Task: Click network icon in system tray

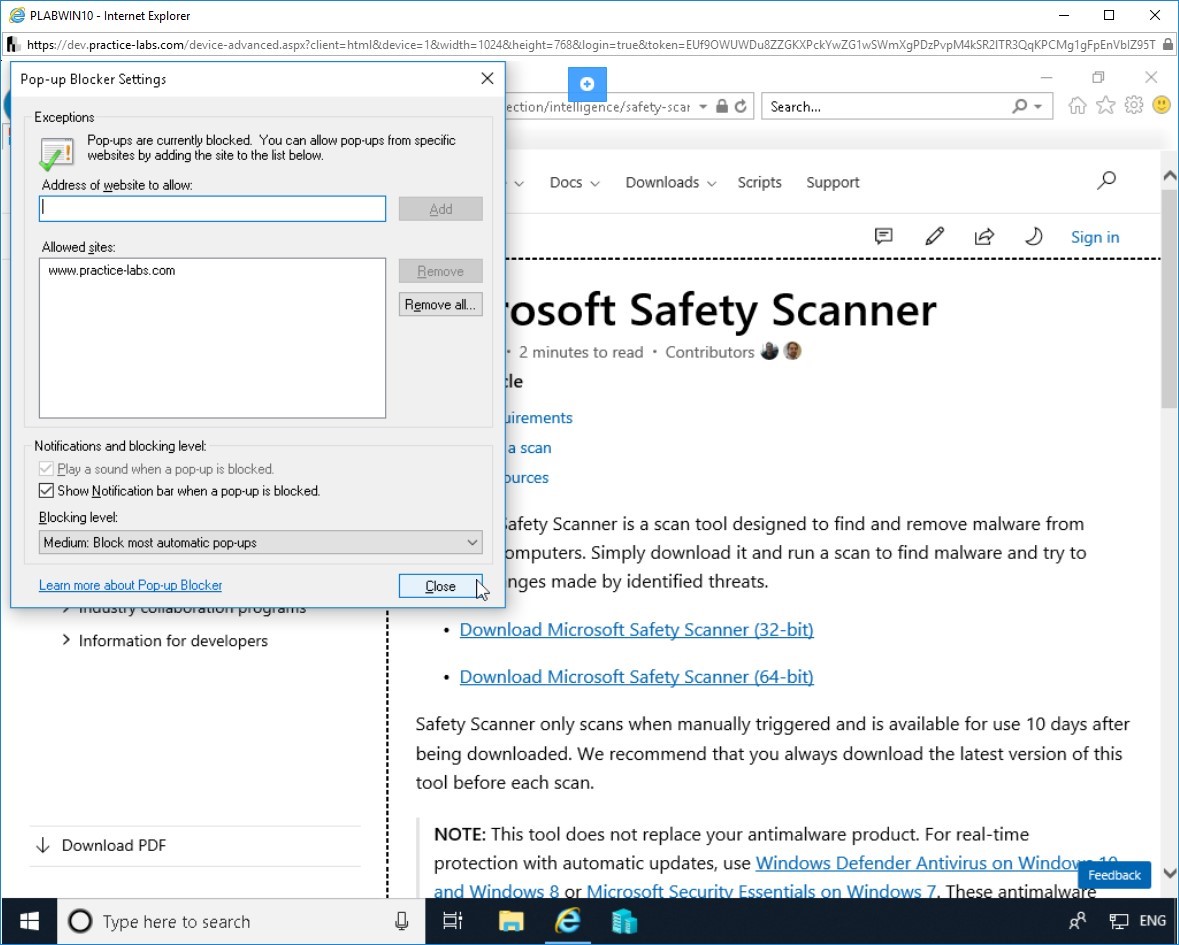Action: (x=1119, y=921)
